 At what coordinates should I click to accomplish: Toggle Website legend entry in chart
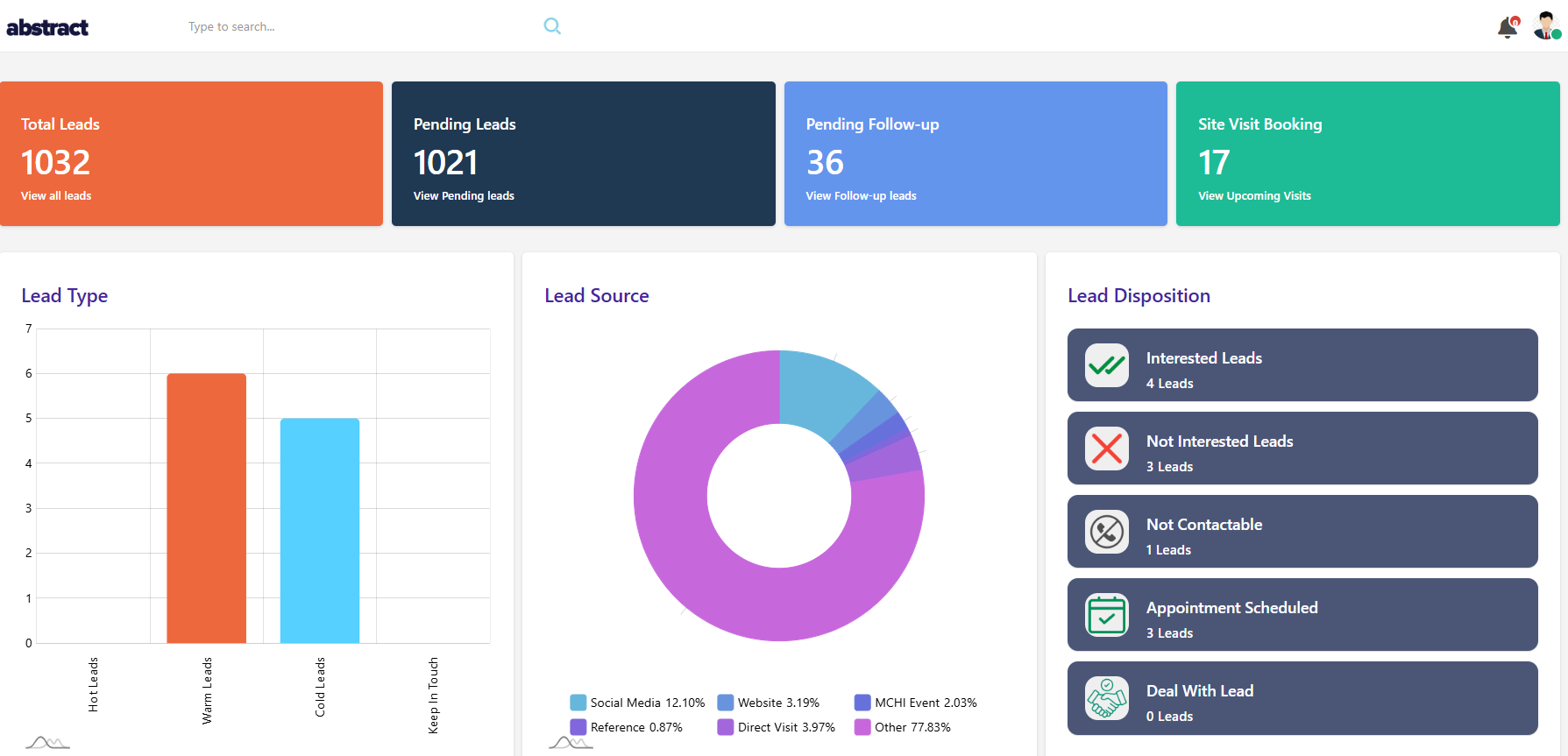(768, 703)
